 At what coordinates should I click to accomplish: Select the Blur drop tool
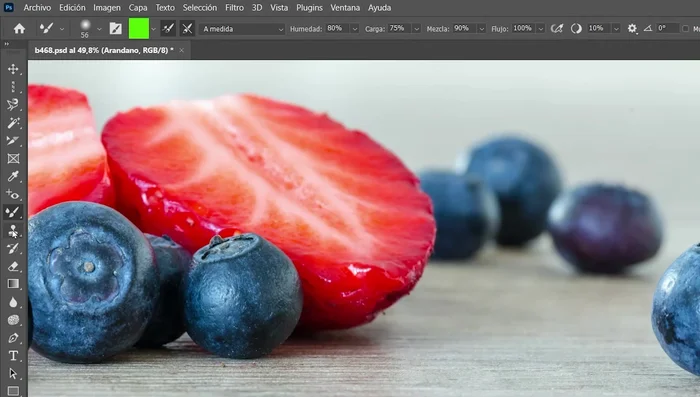pos(13,302)
